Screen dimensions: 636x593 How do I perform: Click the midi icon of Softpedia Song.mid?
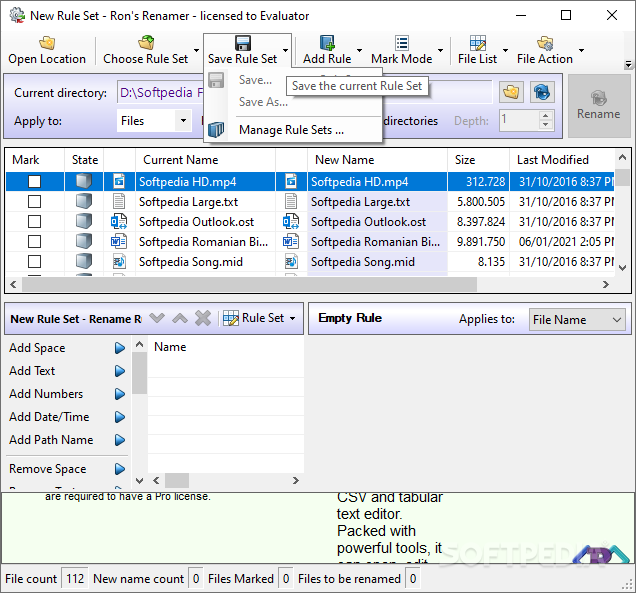[x=119, y=262]
